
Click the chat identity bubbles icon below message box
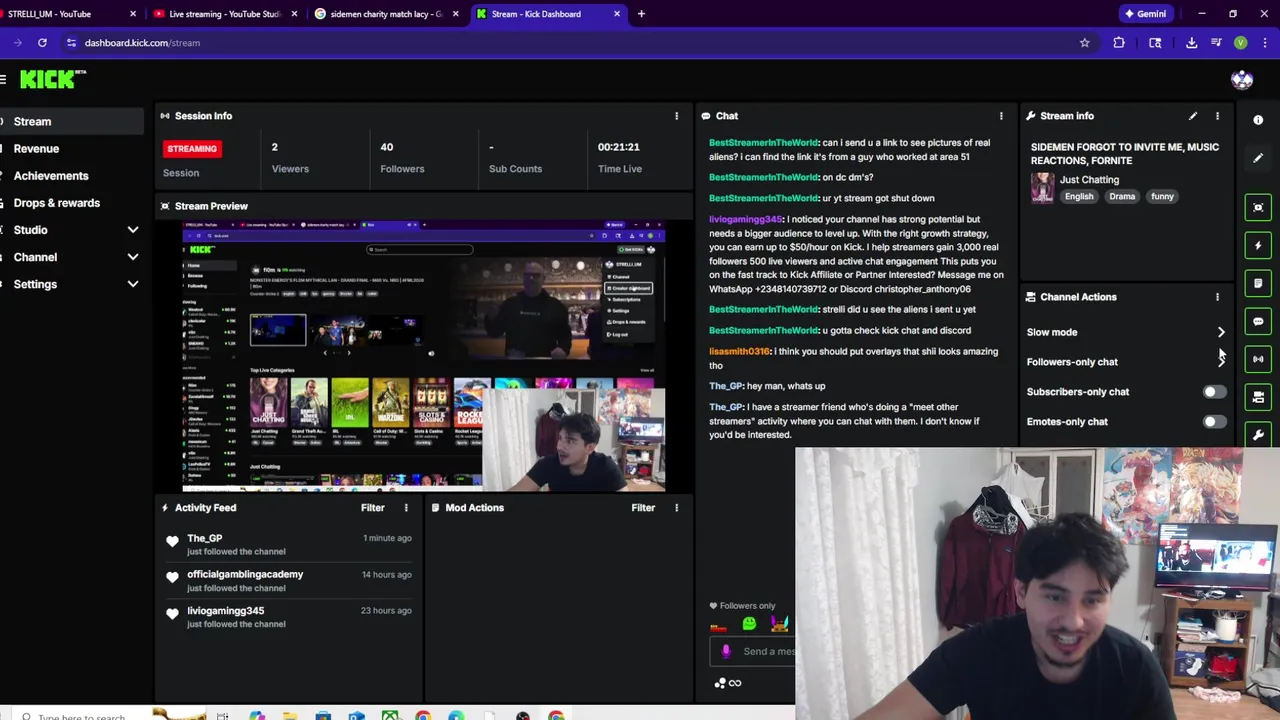coord(719,683)
